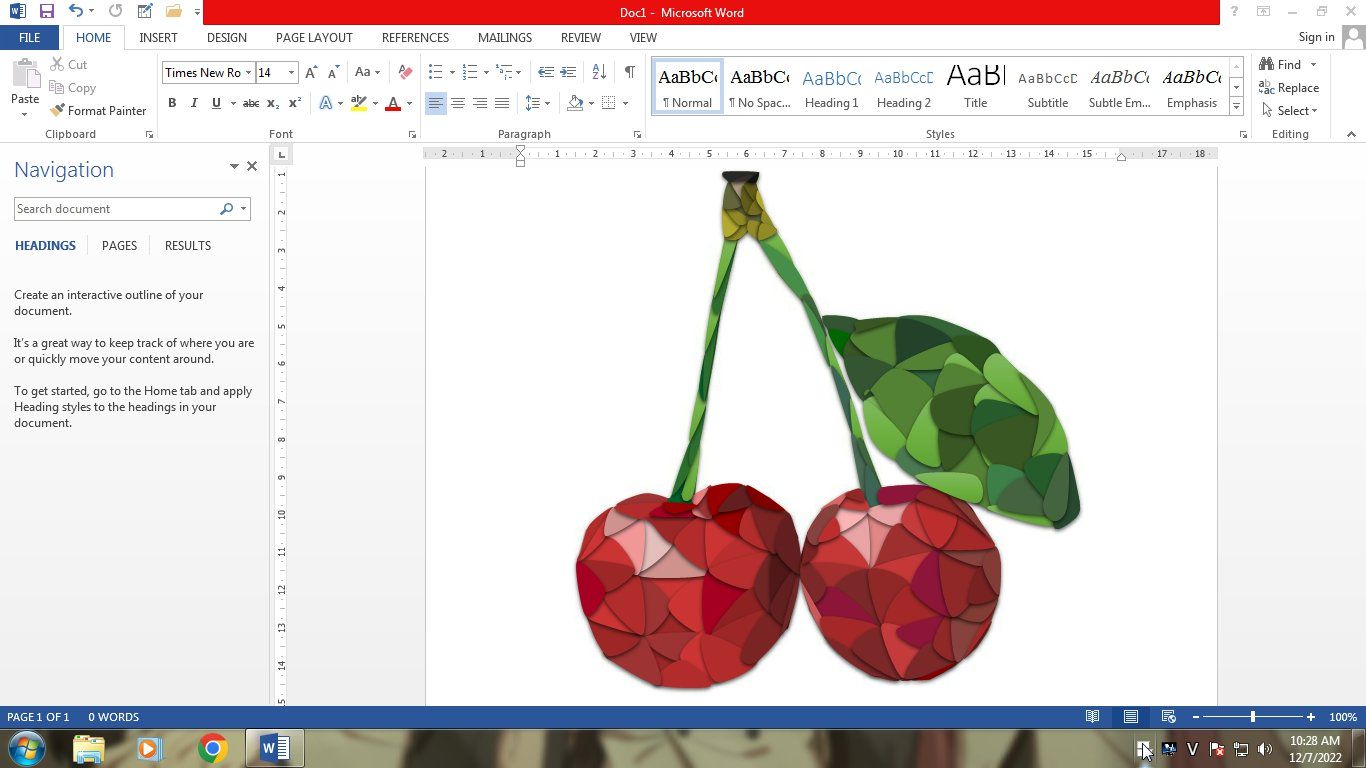
Task: Click the Clear Formatting eraser icon
Action: pos(405,72)
